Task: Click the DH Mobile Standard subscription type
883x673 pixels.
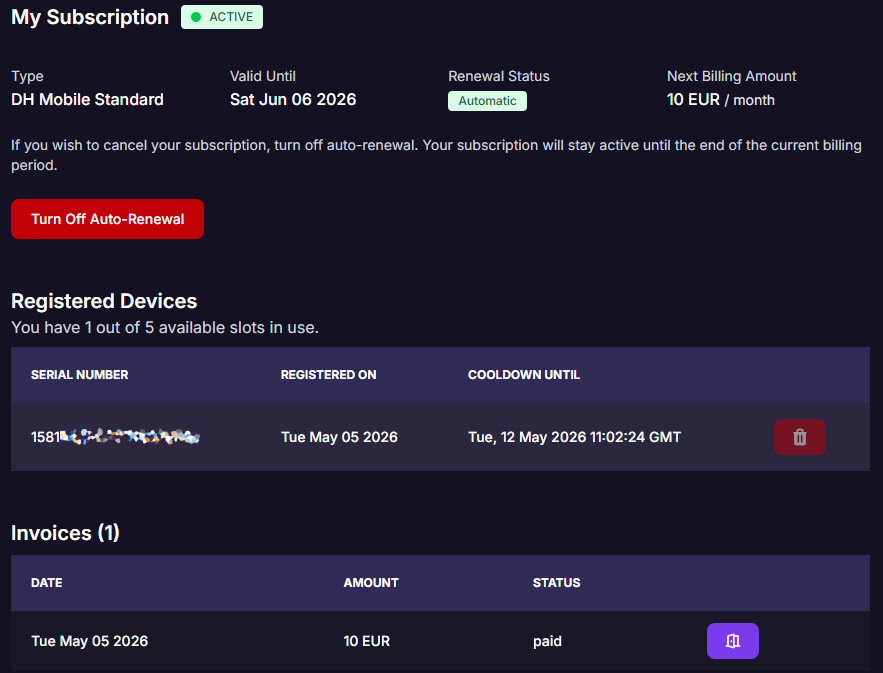Action: 87,100
